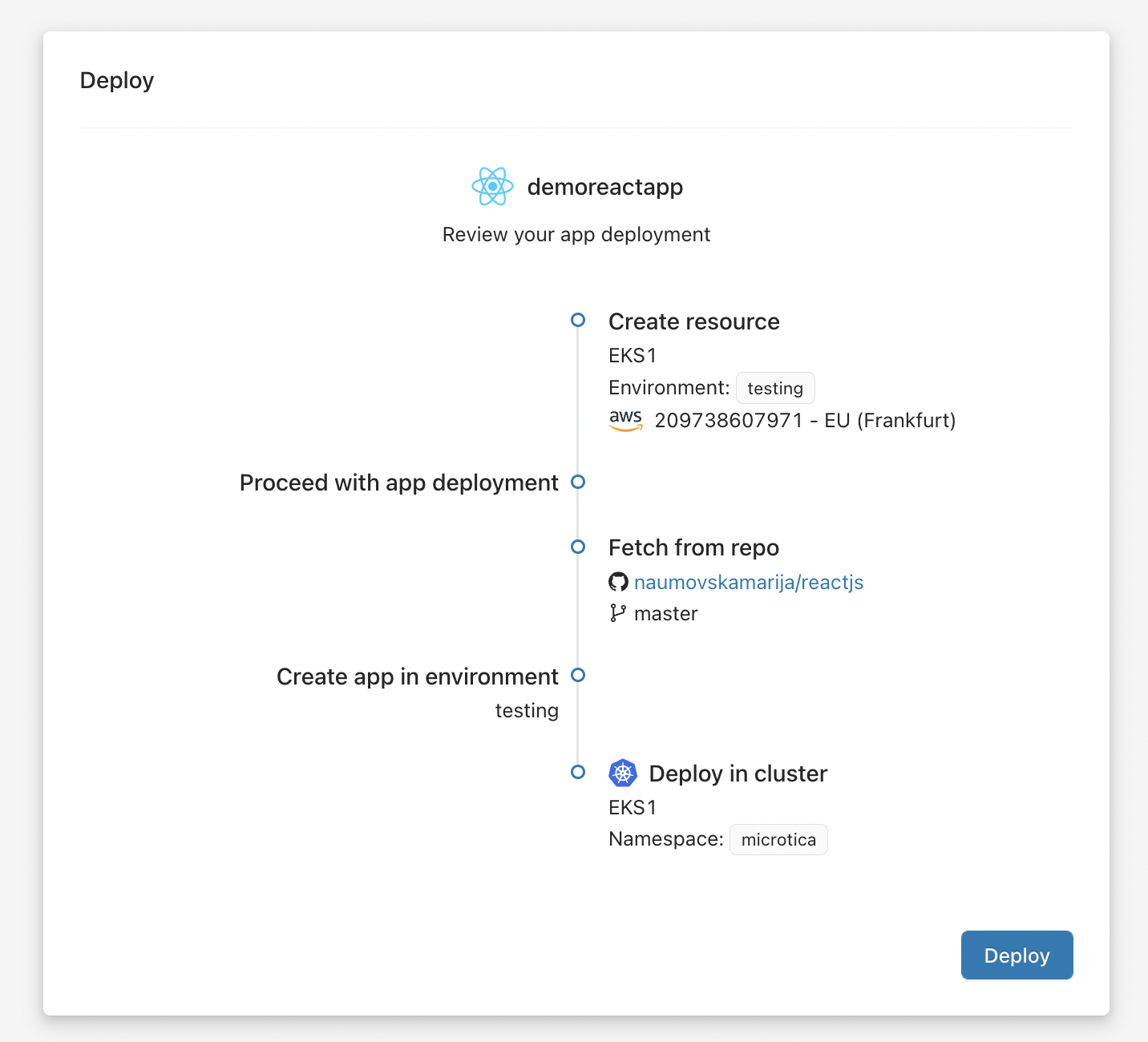Click the testing environment badge
This screenshot has height=1042, width=1148.
pos(774,388)
